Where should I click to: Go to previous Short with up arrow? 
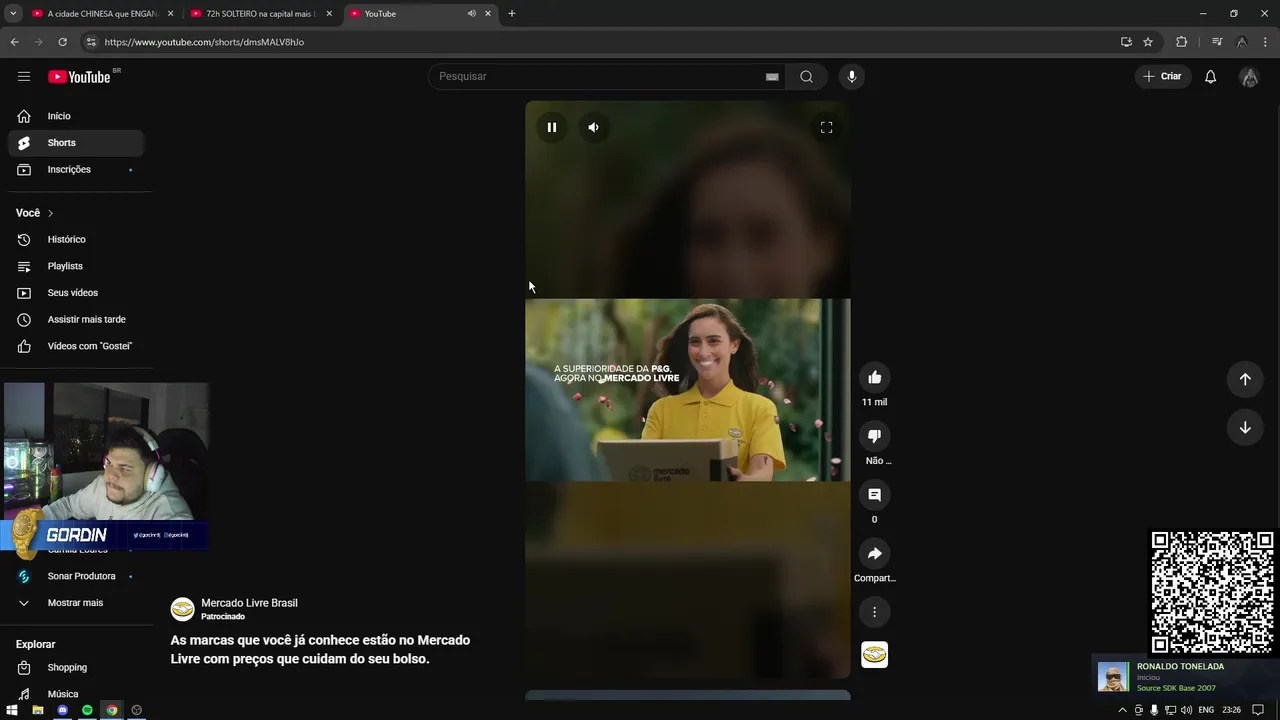[x=1245, y=379]
